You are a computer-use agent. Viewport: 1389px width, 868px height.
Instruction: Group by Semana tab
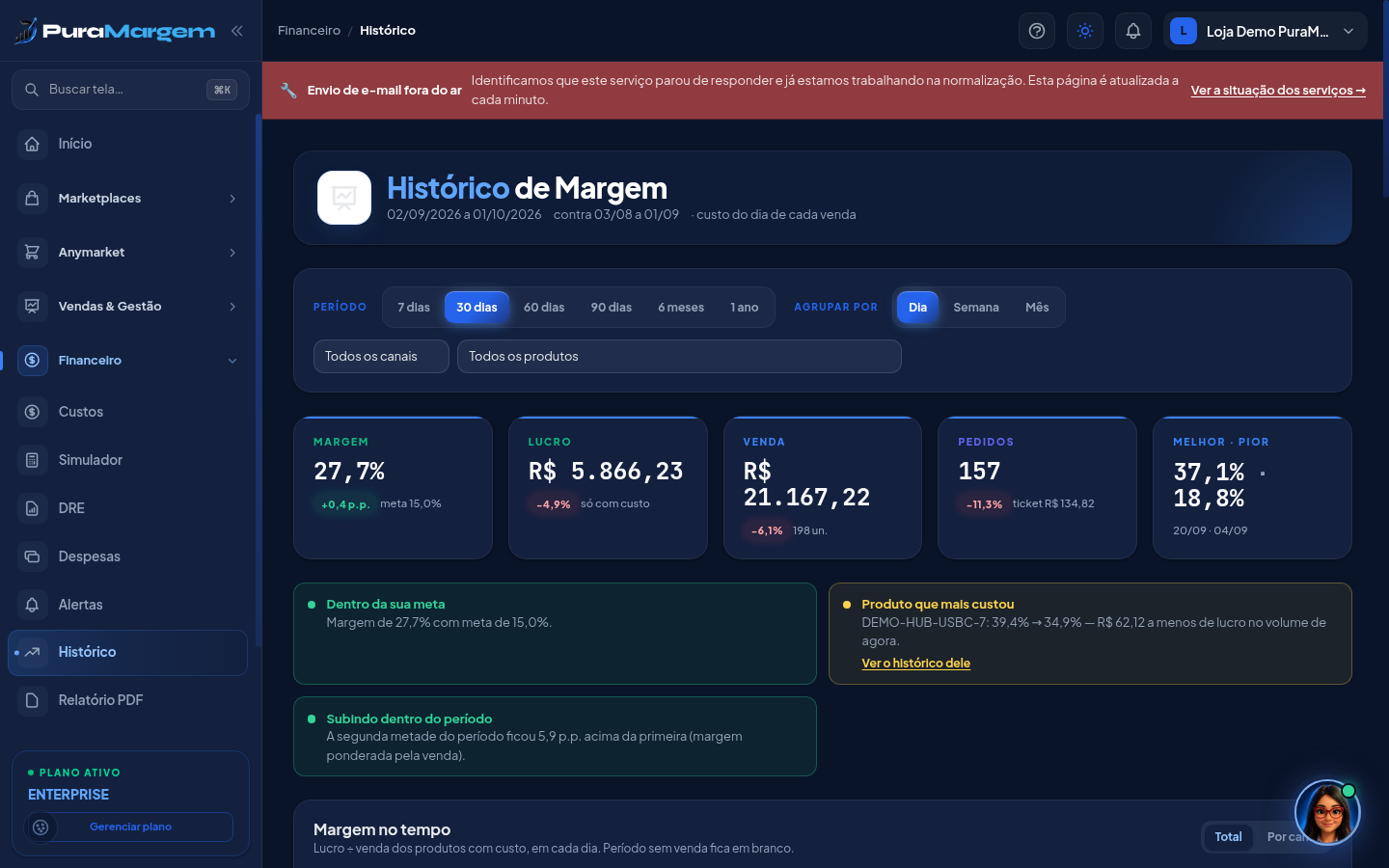[x=976, y=308]
